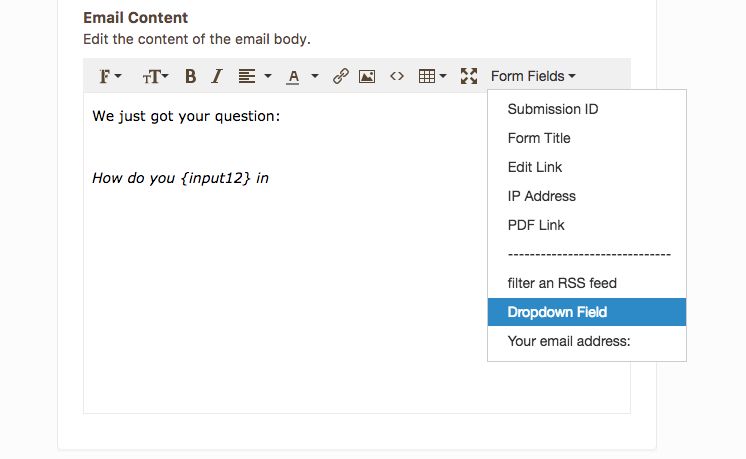746x459 pixels.
Task: Open the font family dropdown
Action: (109, 76)
